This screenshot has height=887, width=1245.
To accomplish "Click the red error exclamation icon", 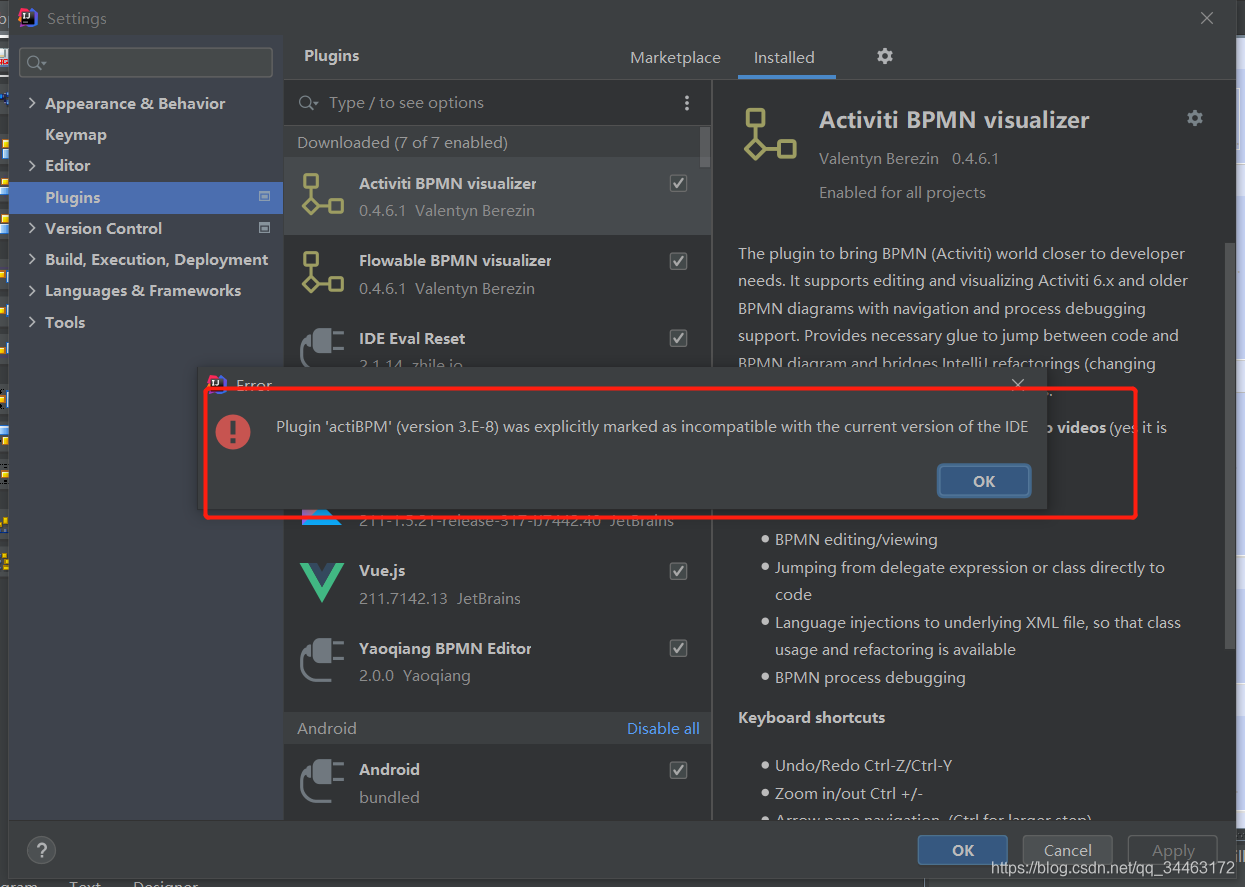I will click(233, 431).
